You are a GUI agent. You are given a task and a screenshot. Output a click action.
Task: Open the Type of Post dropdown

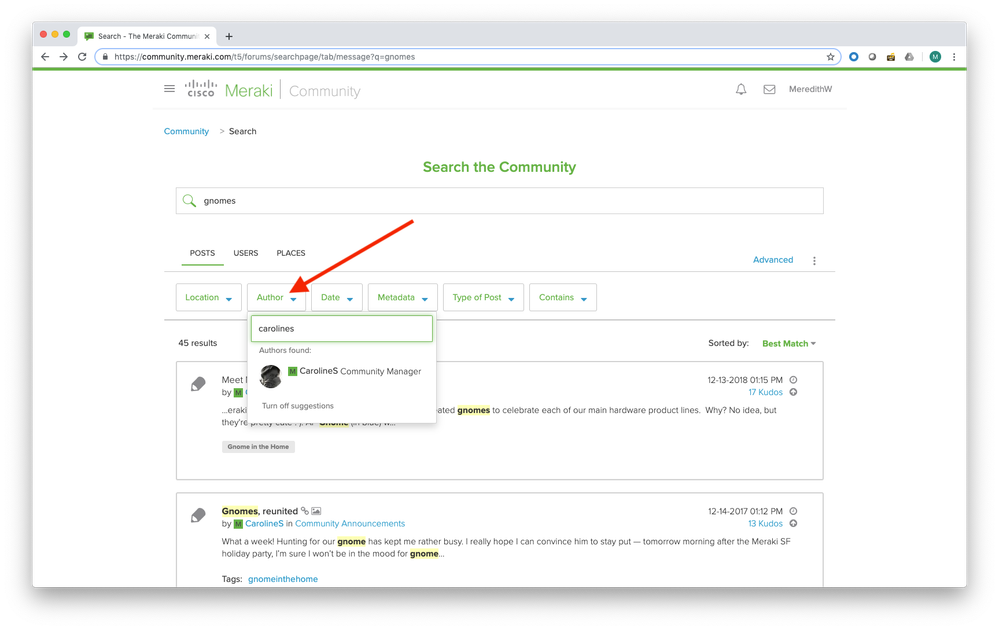(483, 298)
